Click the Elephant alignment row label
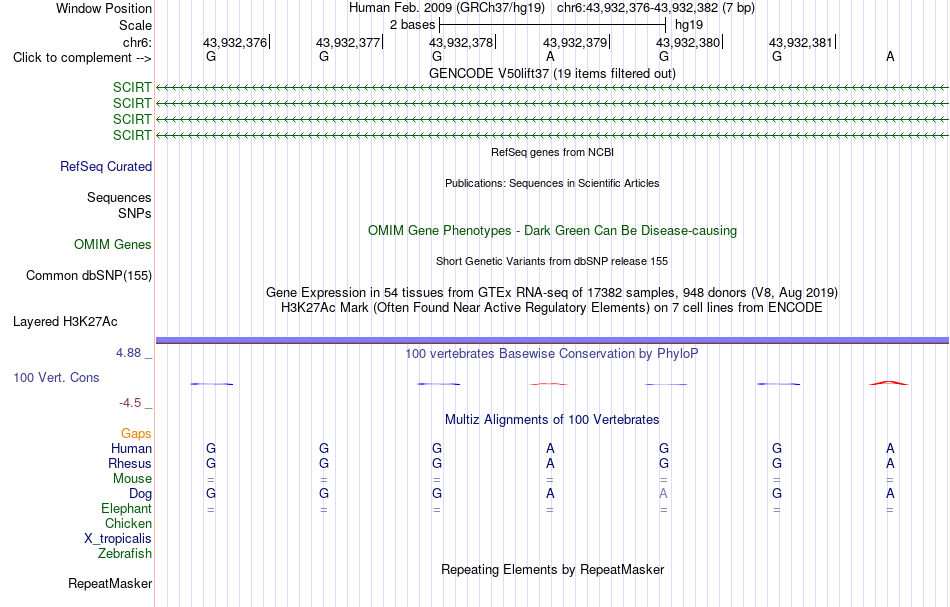 point(126,508)
